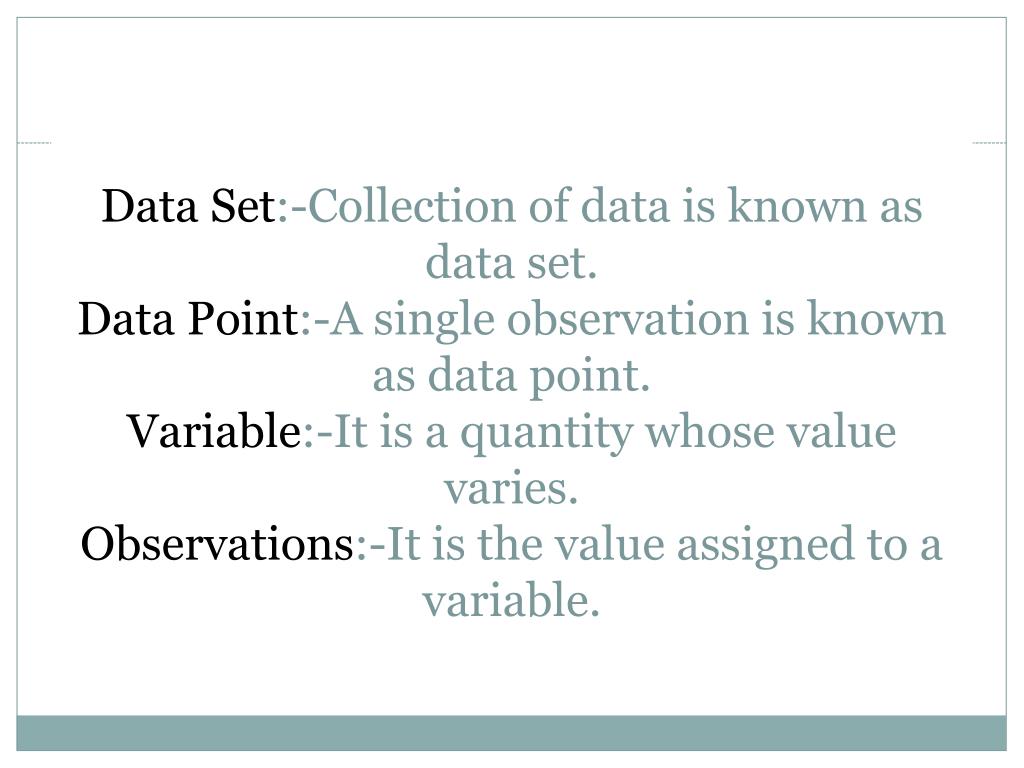The image size is (1024, 768).
Task: Click the word 'quantity' in Variable definition
Action: tap(547, 434)
